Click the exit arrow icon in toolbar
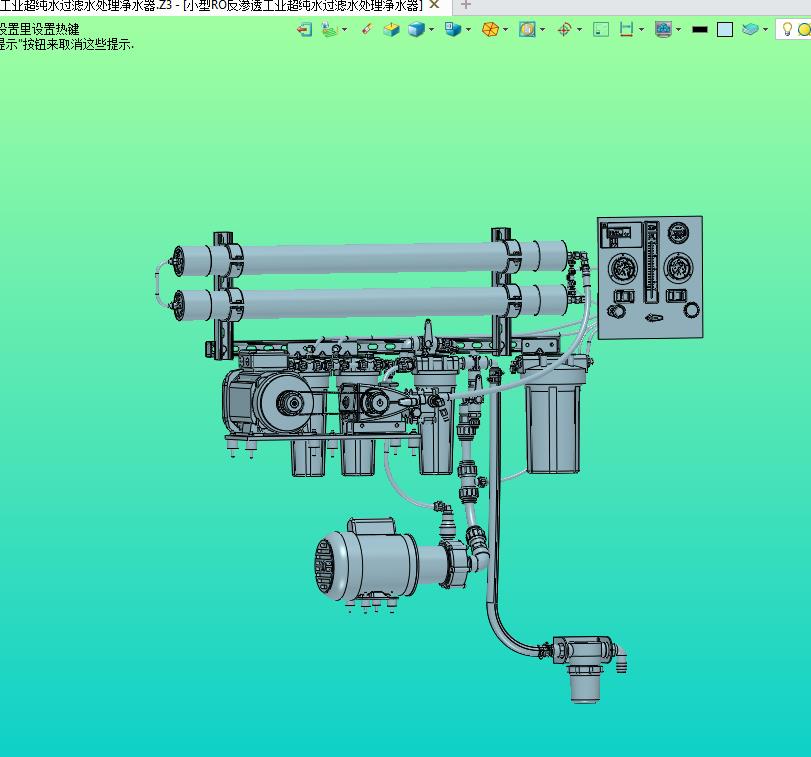811x757 pixels. click(304, 29)
